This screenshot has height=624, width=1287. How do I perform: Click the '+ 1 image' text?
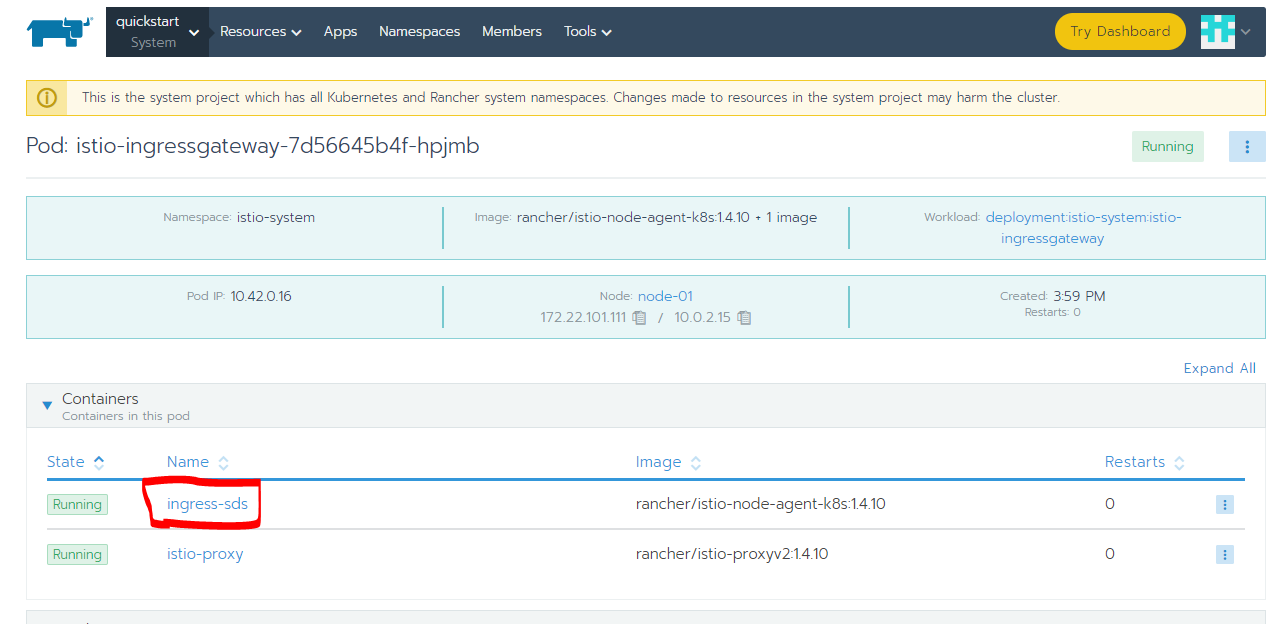(786, 217)
